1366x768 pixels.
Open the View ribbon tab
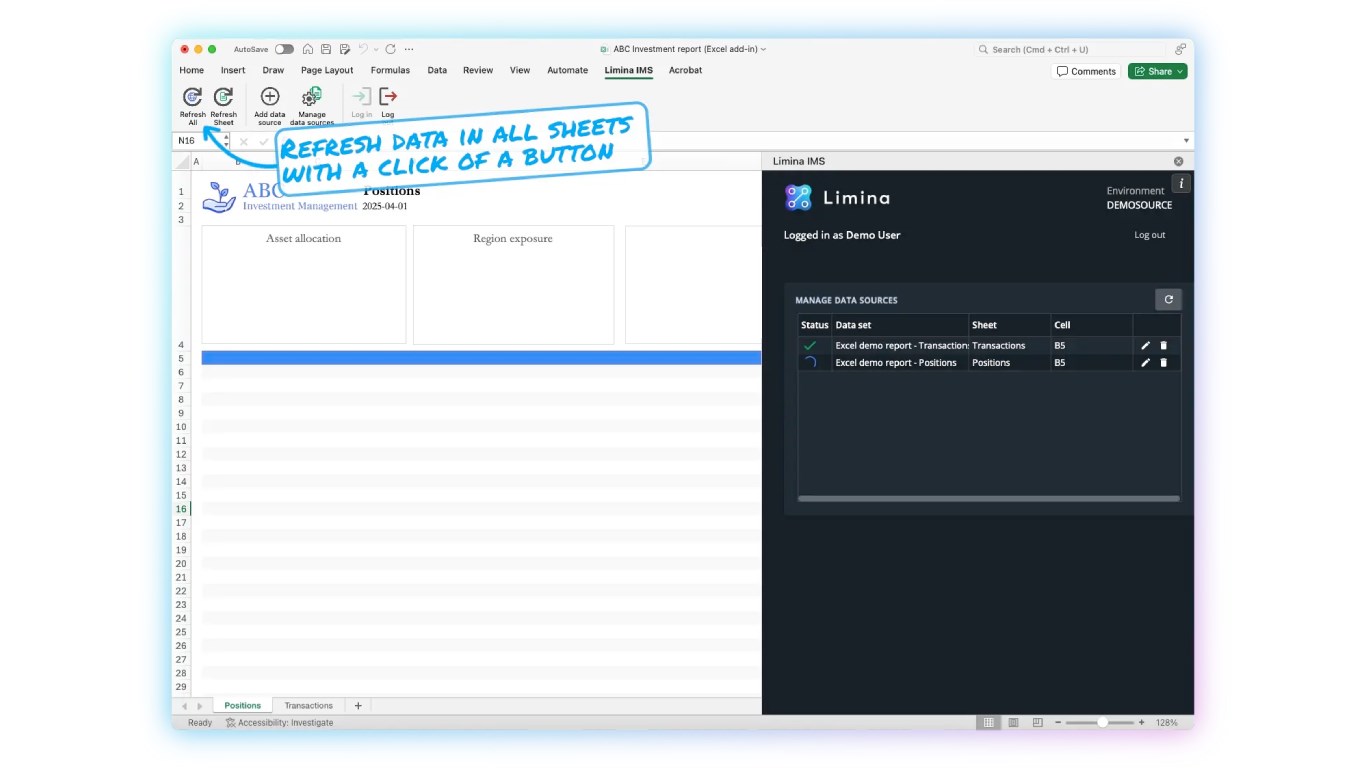point(520,70)
